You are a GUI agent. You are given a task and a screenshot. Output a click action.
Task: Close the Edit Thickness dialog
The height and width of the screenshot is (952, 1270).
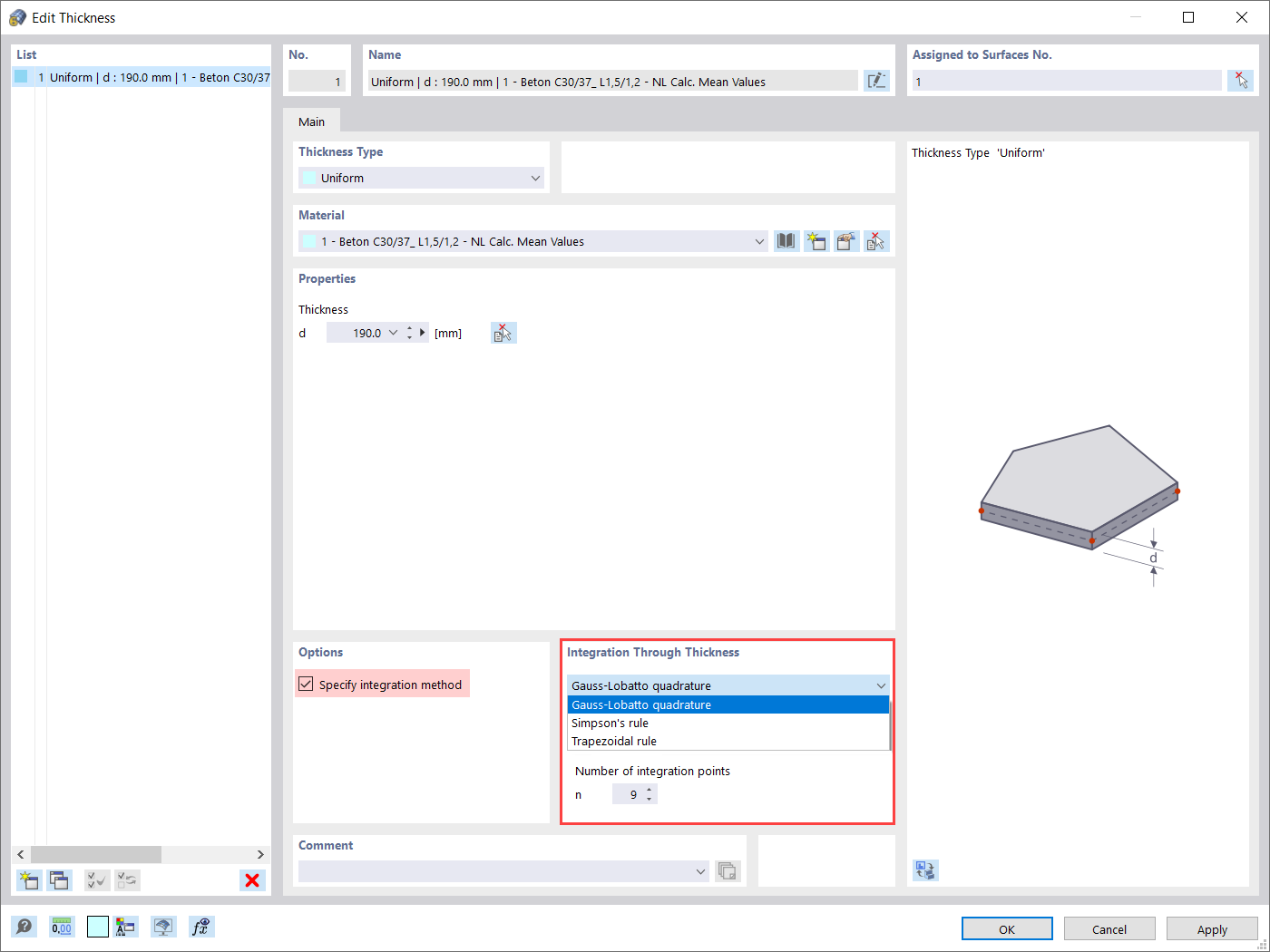point(1242,17)
